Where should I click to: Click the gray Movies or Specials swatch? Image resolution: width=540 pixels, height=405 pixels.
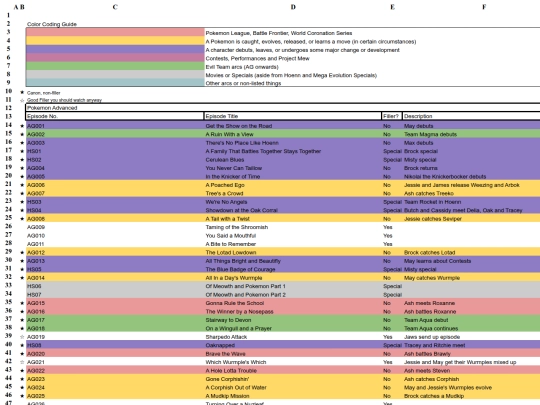pyautogui.click(x=115, y=74)
